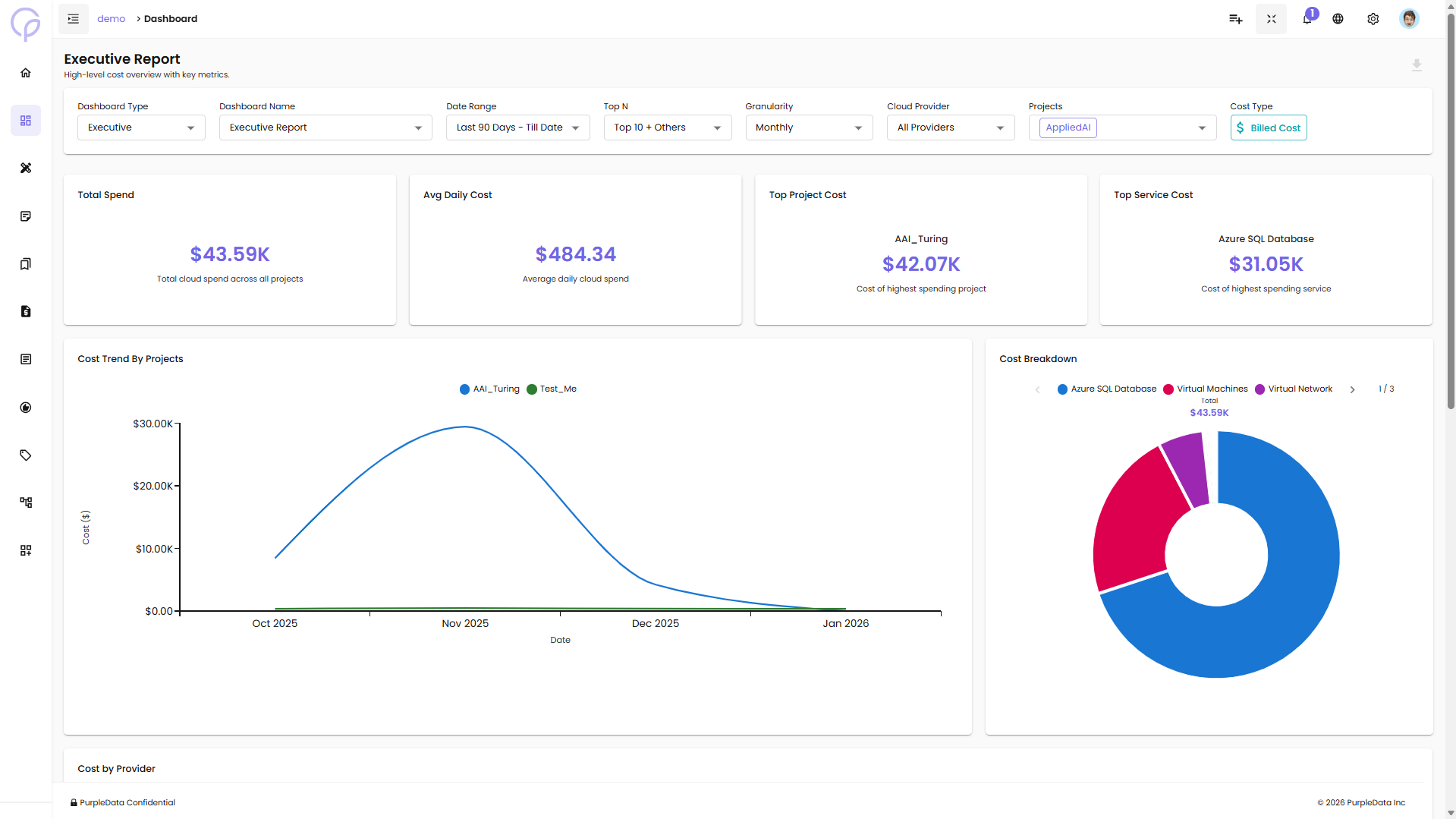Open settings gear icon

tap(1373, 19)
